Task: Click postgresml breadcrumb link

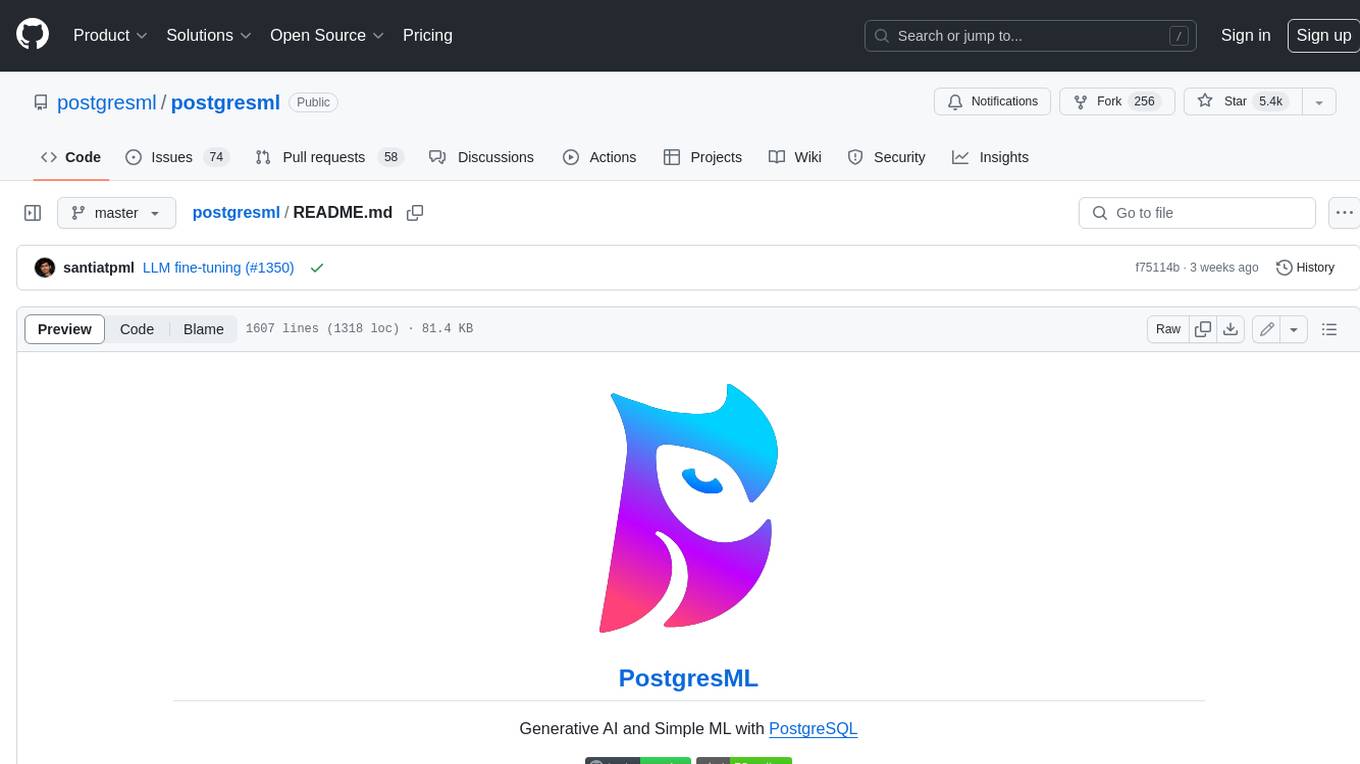Action: 236,213
